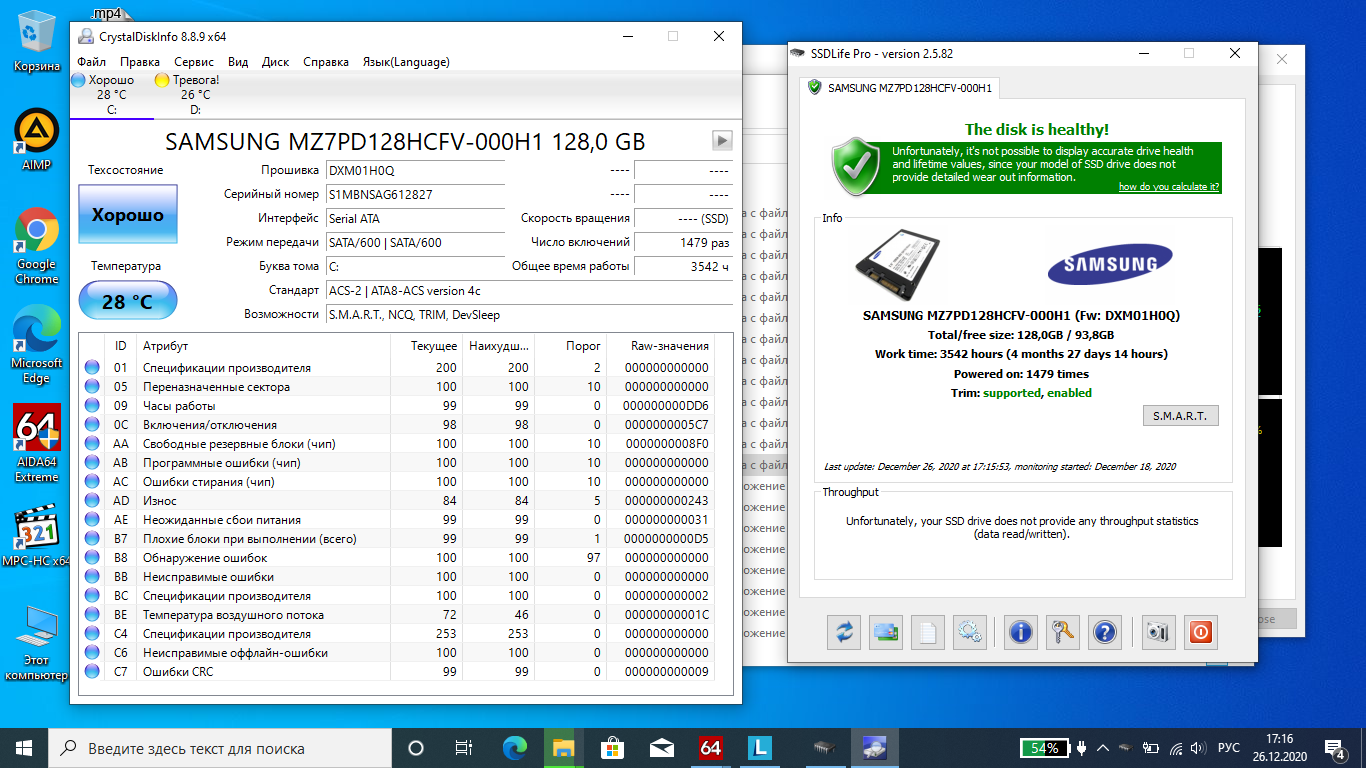Click the AIDA64 icon on the taskbar

pyautogui.click(x=711, y=748)
